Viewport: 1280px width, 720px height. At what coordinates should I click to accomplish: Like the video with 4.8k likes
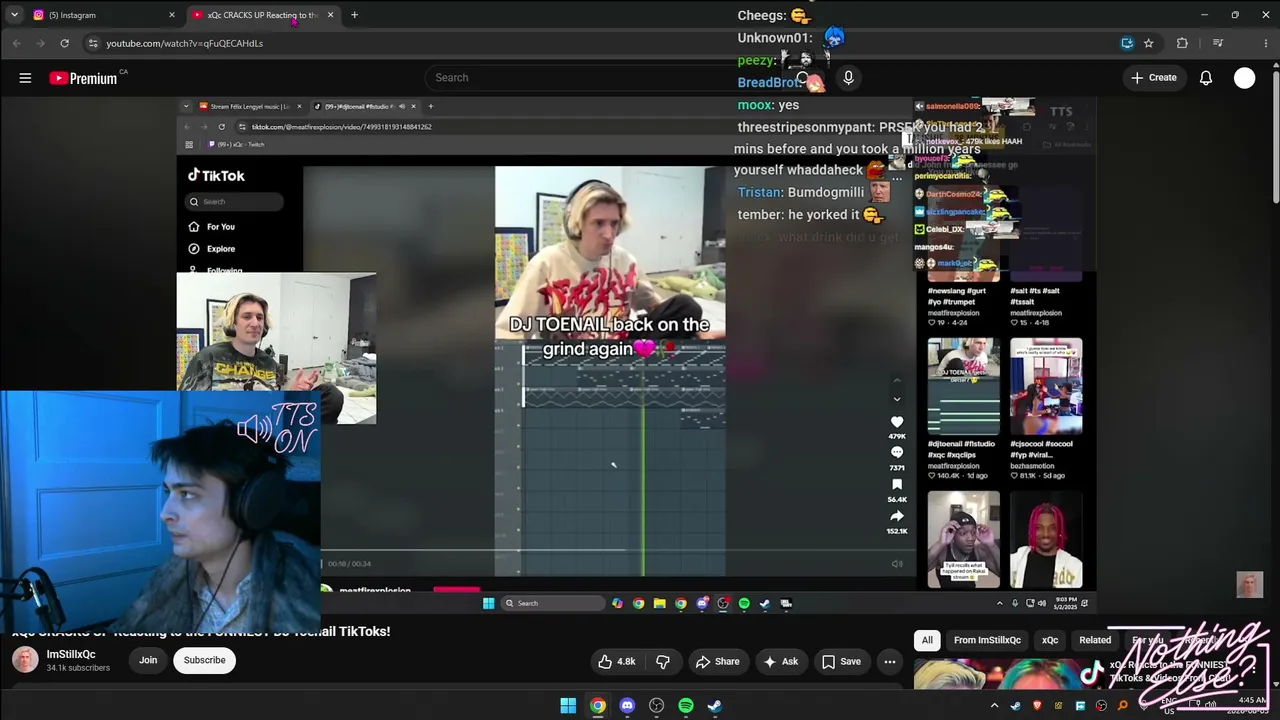(x=617, y=661)
